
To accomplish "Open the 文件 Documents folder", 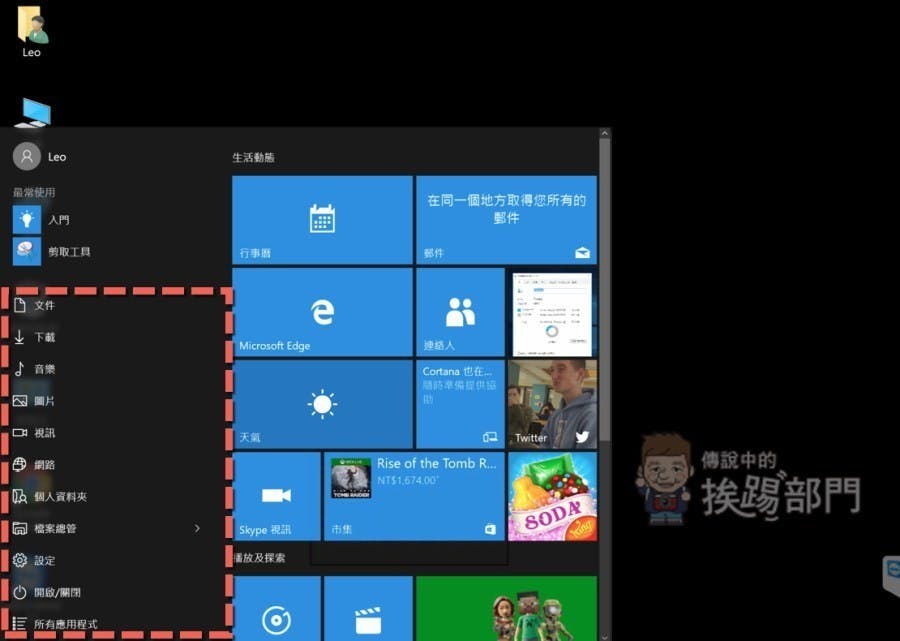I will [34, 305].
